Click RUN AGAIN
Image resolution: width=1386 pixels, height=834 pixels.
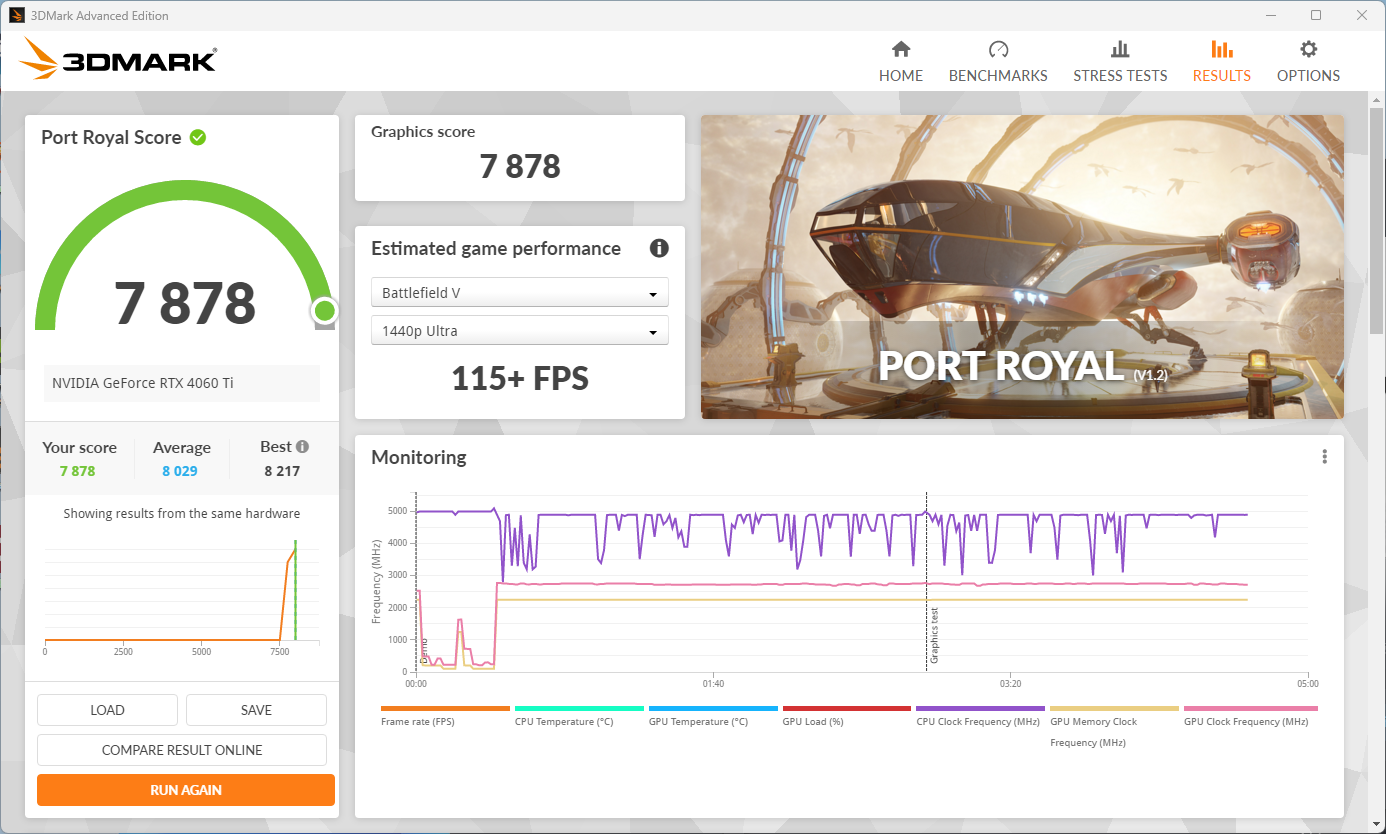click(186, 790)
